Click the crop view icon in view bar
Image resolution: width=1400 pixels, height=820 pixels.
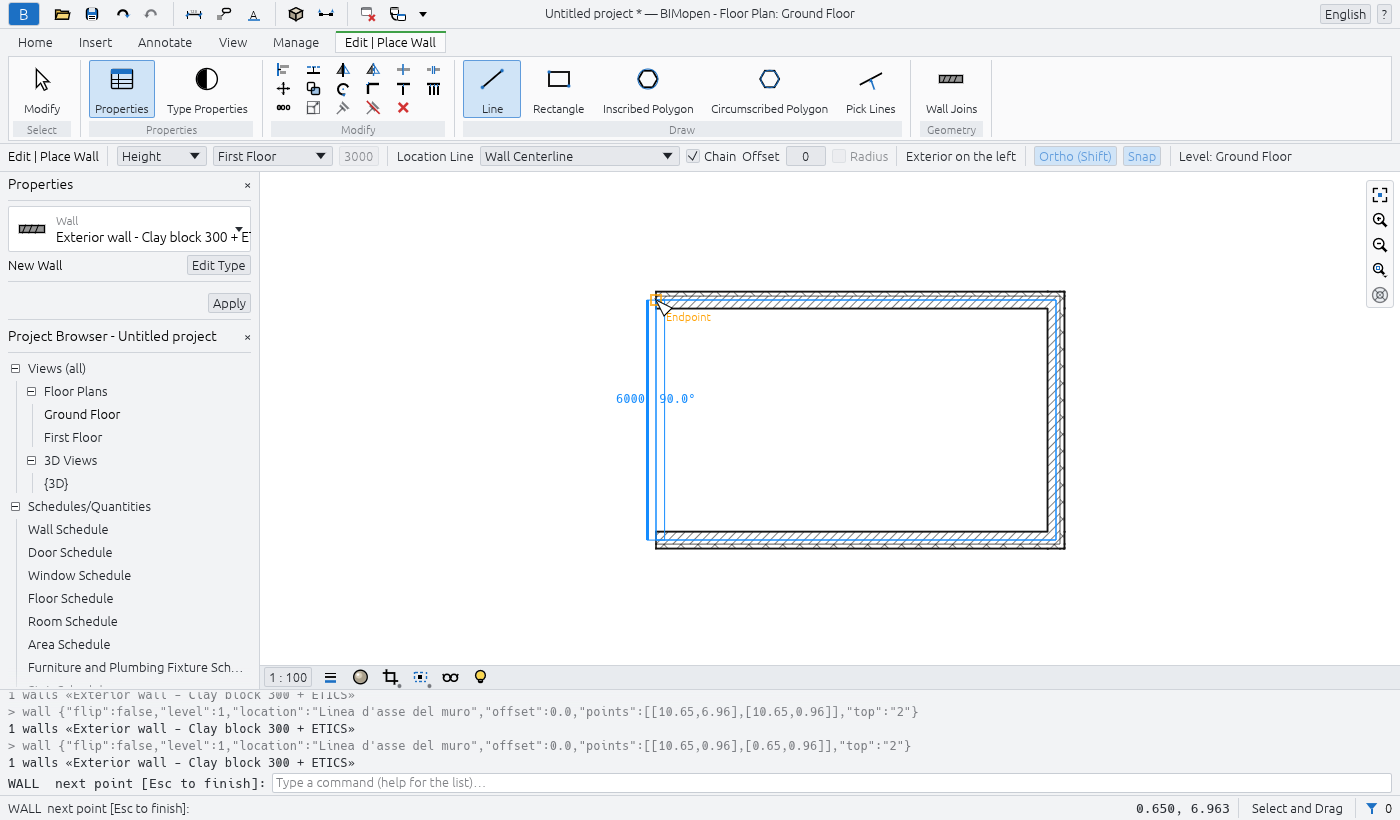click(390, 677)
